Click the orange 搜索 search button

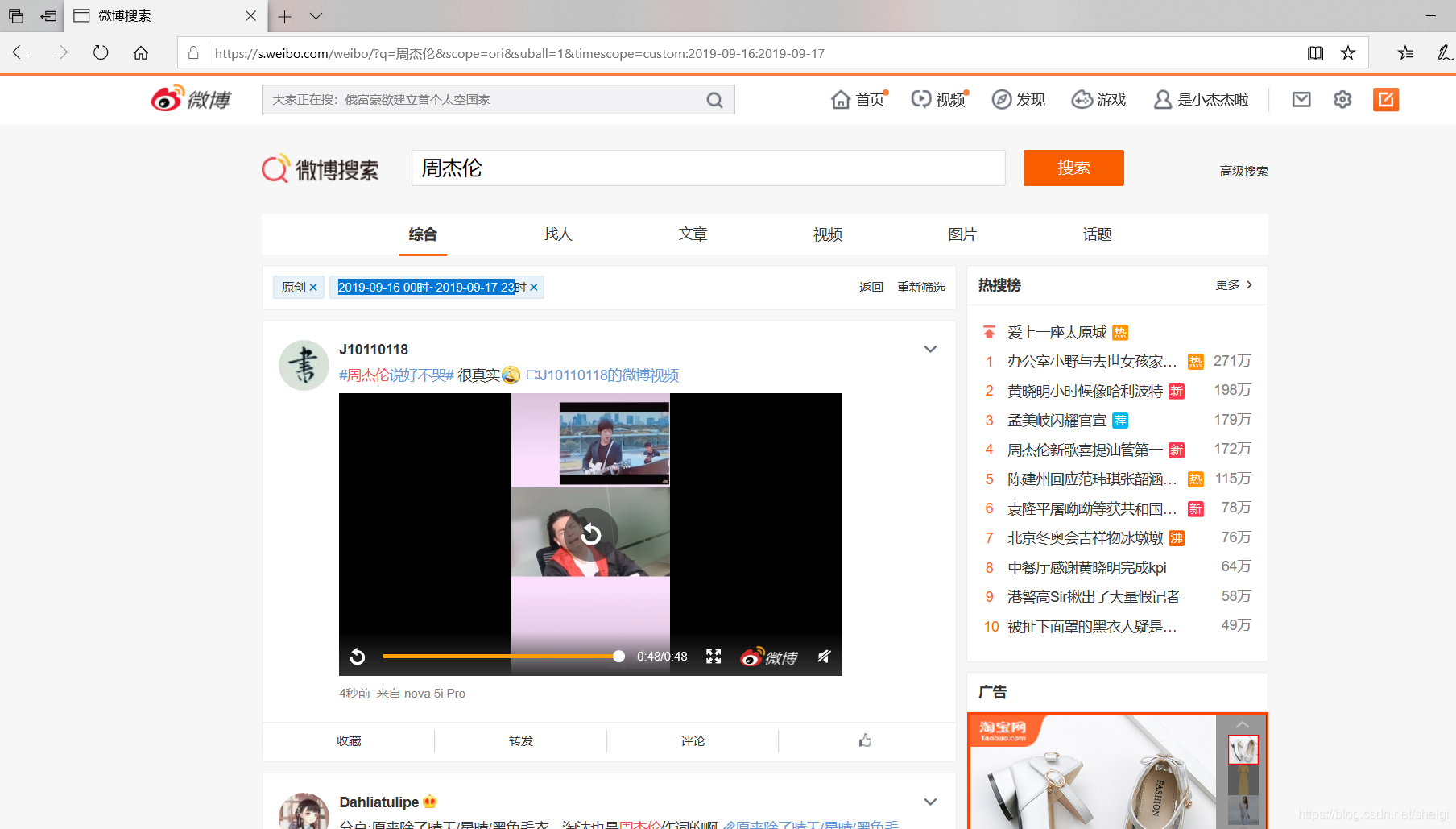point(1073,168)
